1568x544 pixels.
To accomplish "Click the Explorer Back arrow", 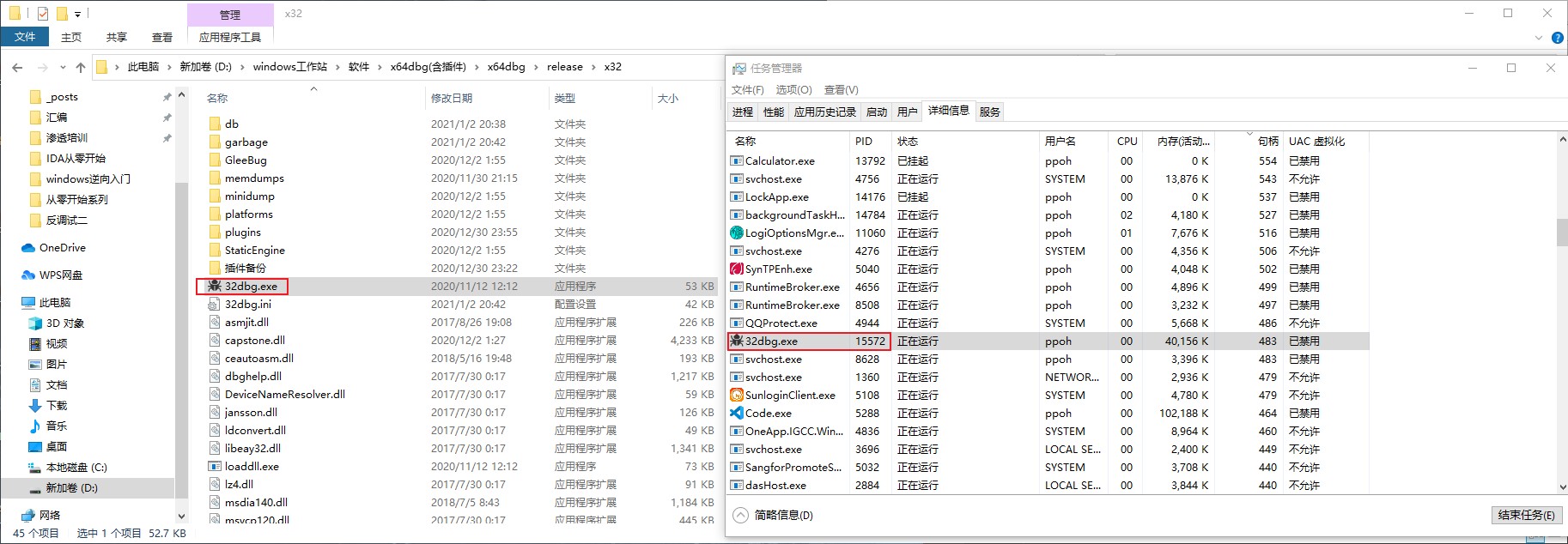I will pyautogui.click(x=17, y=67).
